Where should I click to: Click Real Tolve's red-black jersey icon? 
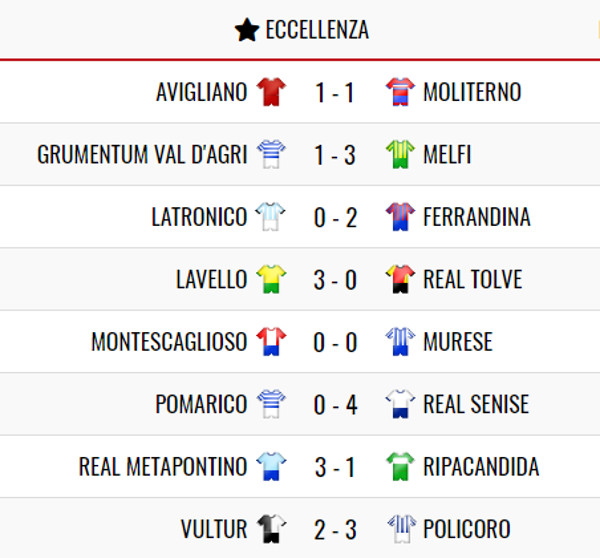pyautogui.click(x=400, y=279)
